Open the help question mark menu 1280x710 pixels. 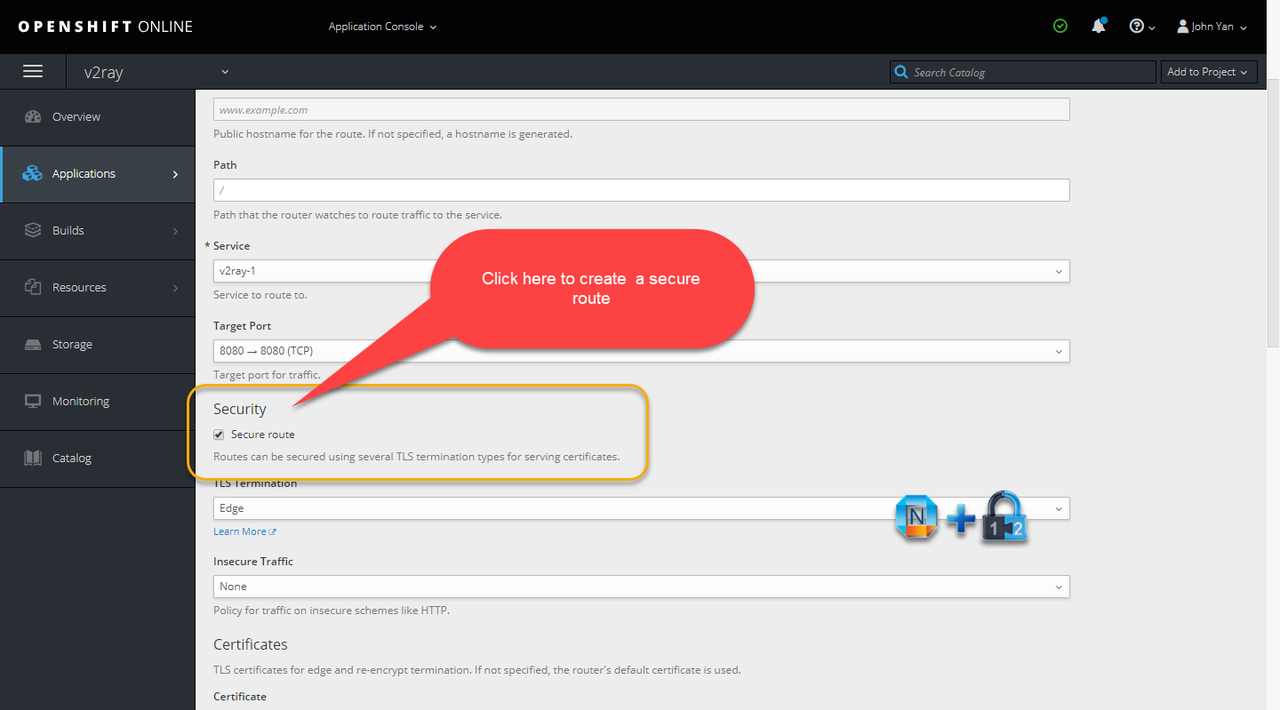pyautogui.click(x=1141, y=27)
